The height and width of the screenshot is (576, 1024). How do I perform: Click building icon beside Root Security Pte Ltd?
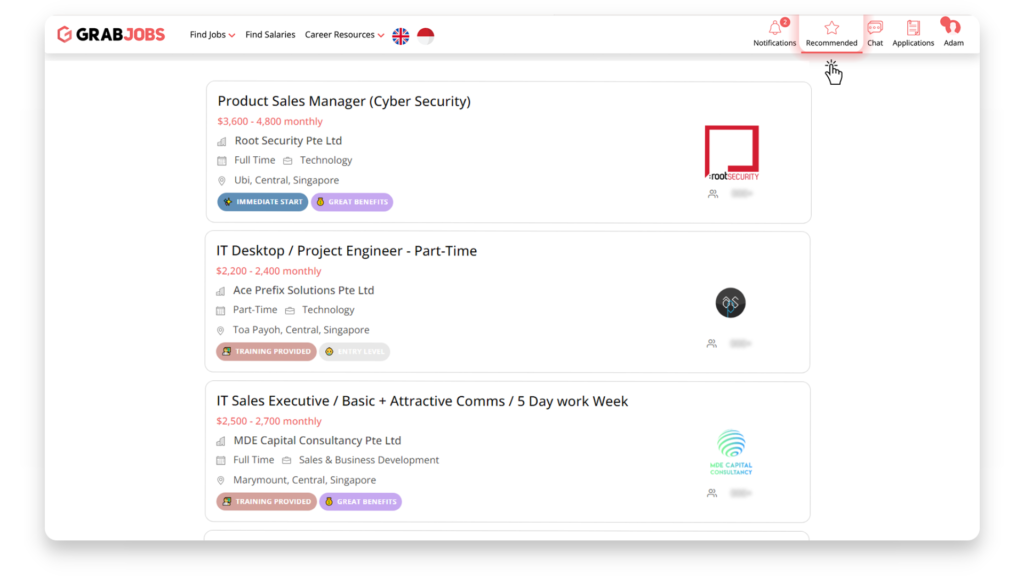pyautogui.click(x=222, y=142)
